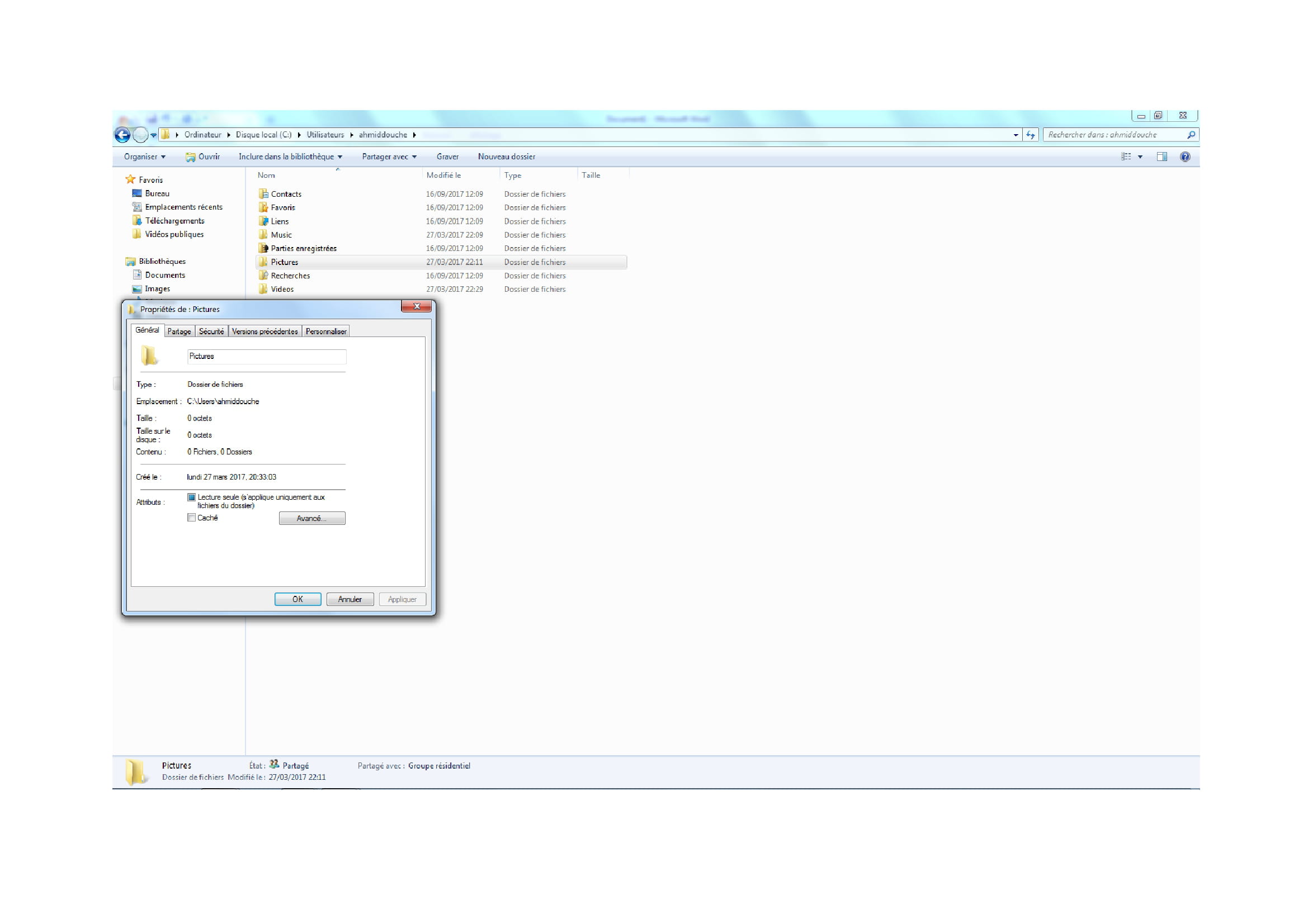
Task: Select the Contacts folder icon
Action: [263, 193]
